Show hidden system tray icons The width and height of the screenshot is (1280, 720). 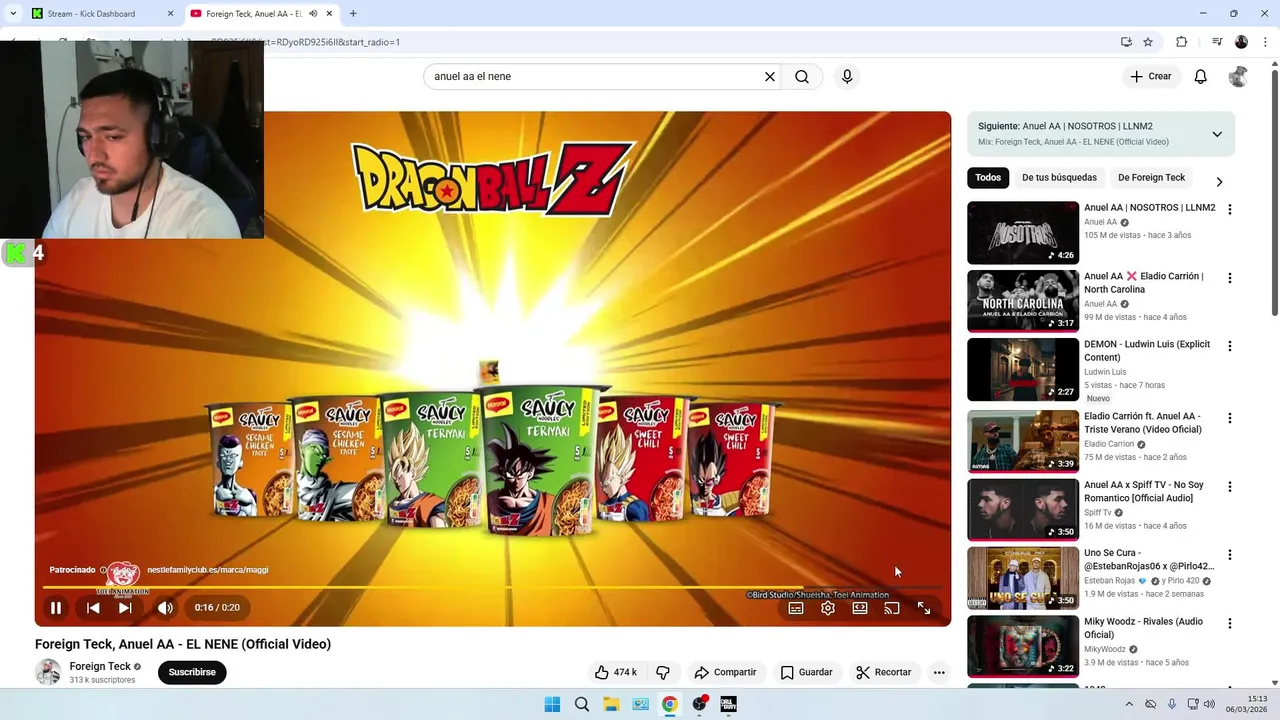click(1129, 704)
